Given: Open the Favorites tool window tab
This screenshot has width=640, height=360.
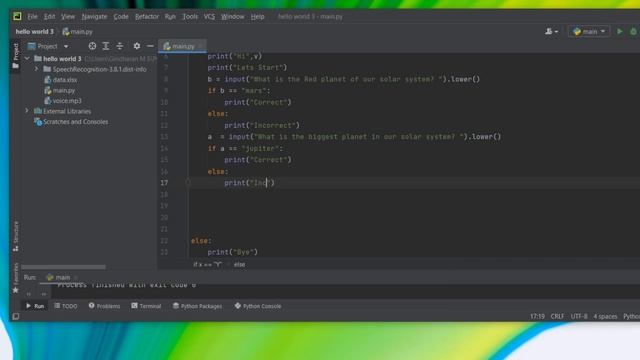Looking at the screenshot, I should click(x=16, y=278).
